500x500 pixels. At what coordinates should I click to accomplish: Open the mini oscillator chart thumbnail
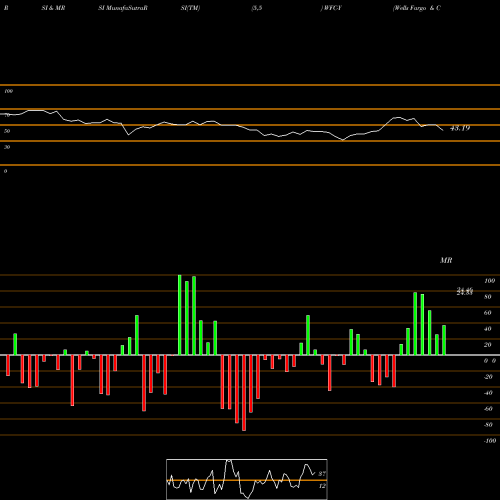pyautogui.click(x=247, y=479)
